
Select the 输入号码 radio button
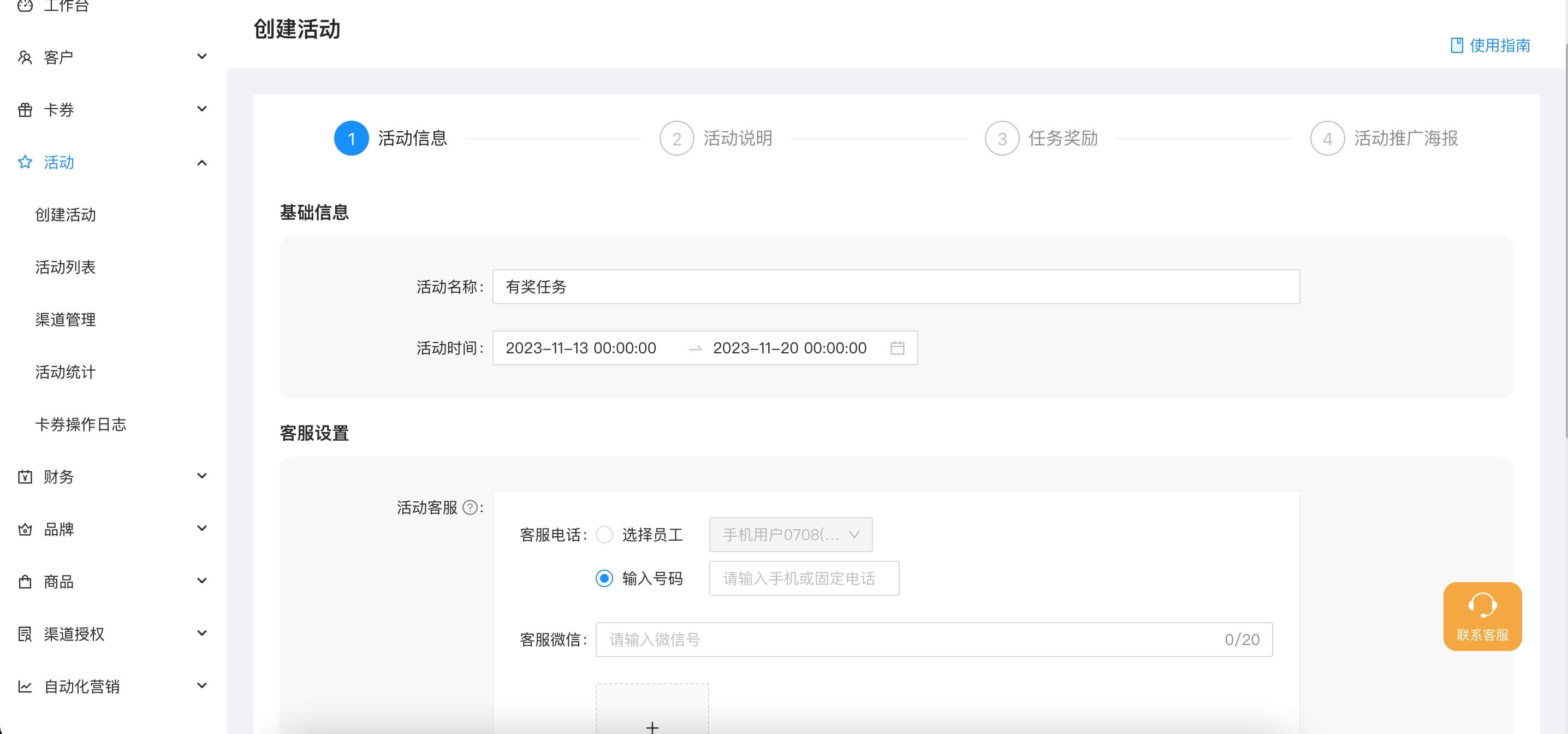tap(604, 578)
